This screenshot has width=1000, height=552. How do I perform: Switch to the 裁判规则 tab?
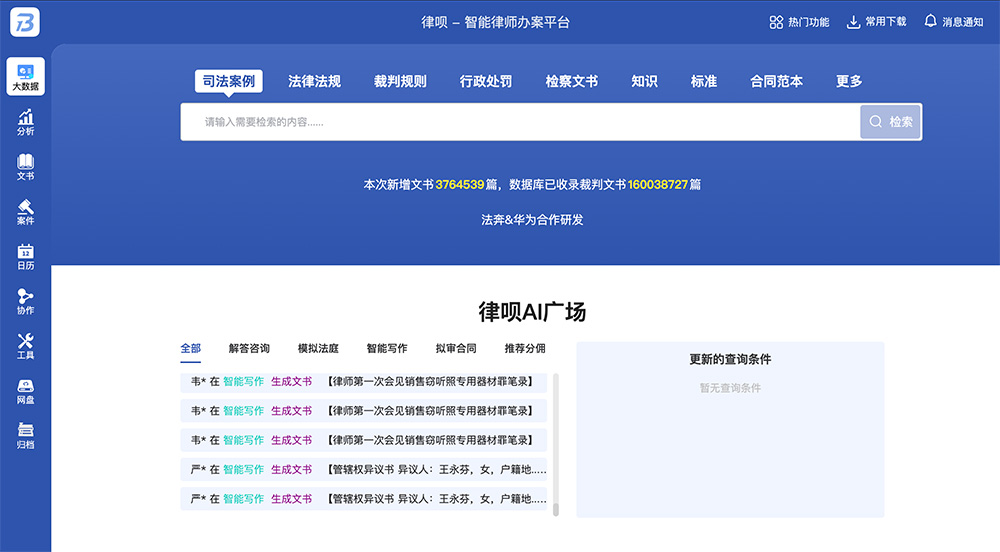[400, 81]
